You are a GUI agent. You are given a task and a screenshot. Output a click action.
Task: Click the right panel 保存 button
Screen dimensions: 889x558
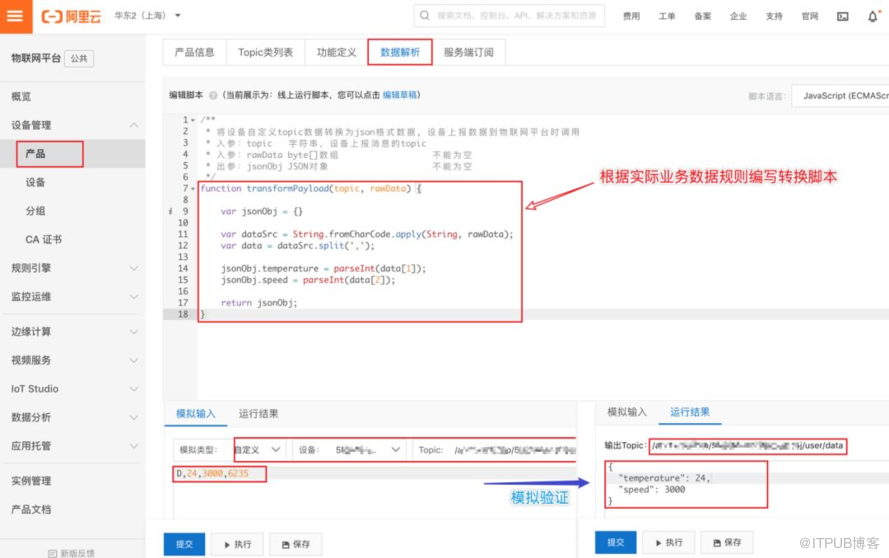727,542
